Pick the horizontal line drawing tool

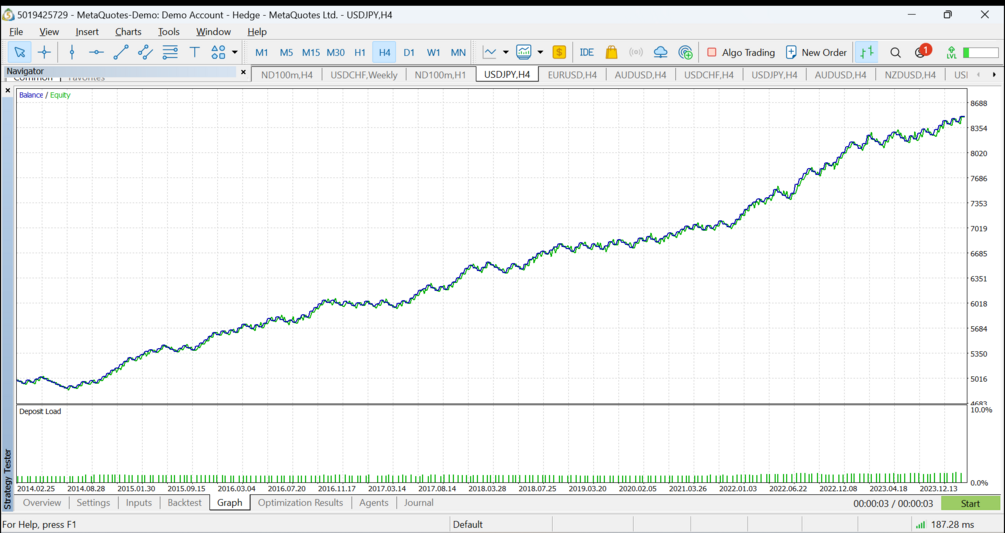(96, 53)
